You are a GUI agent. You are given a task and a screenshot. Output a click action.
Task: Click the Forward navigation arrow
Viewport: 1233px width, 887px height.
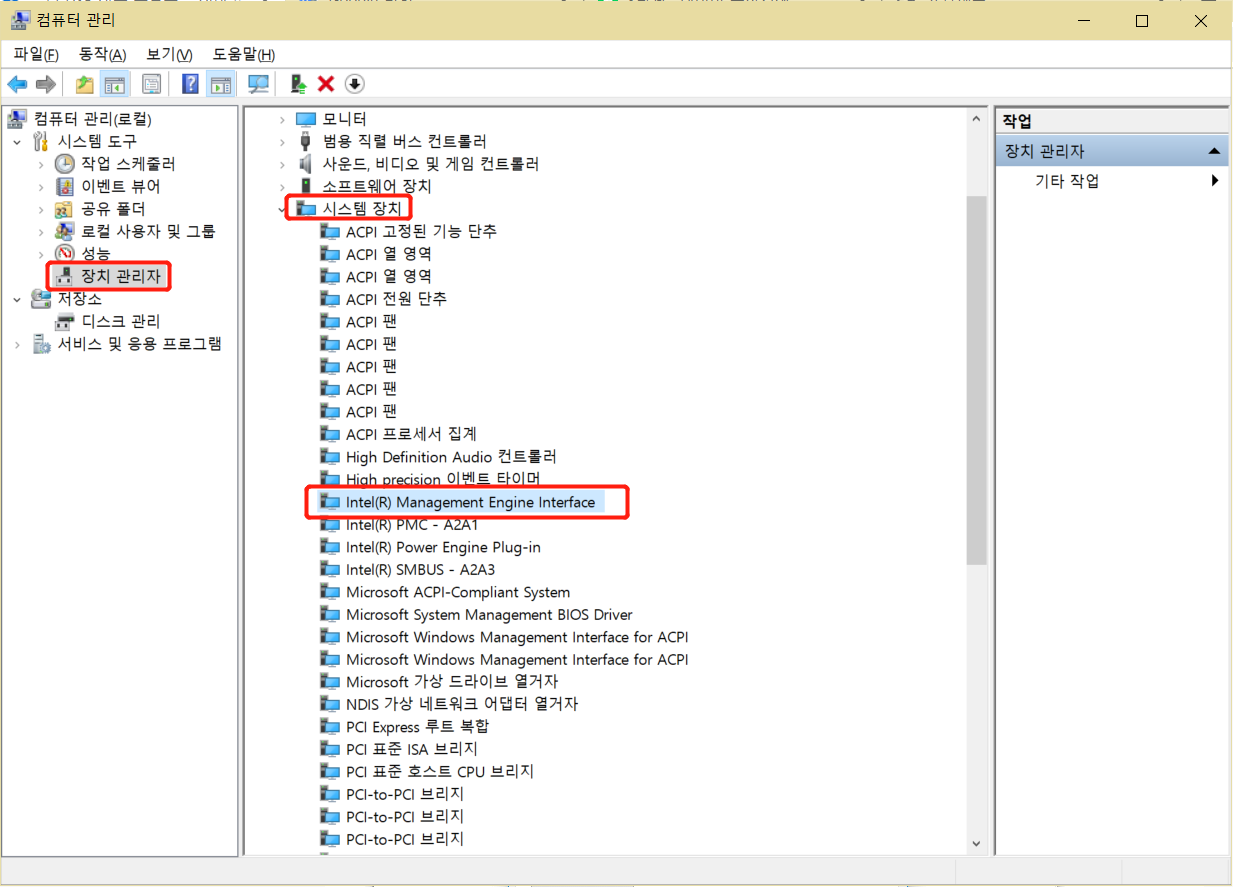tap(46, 84)
